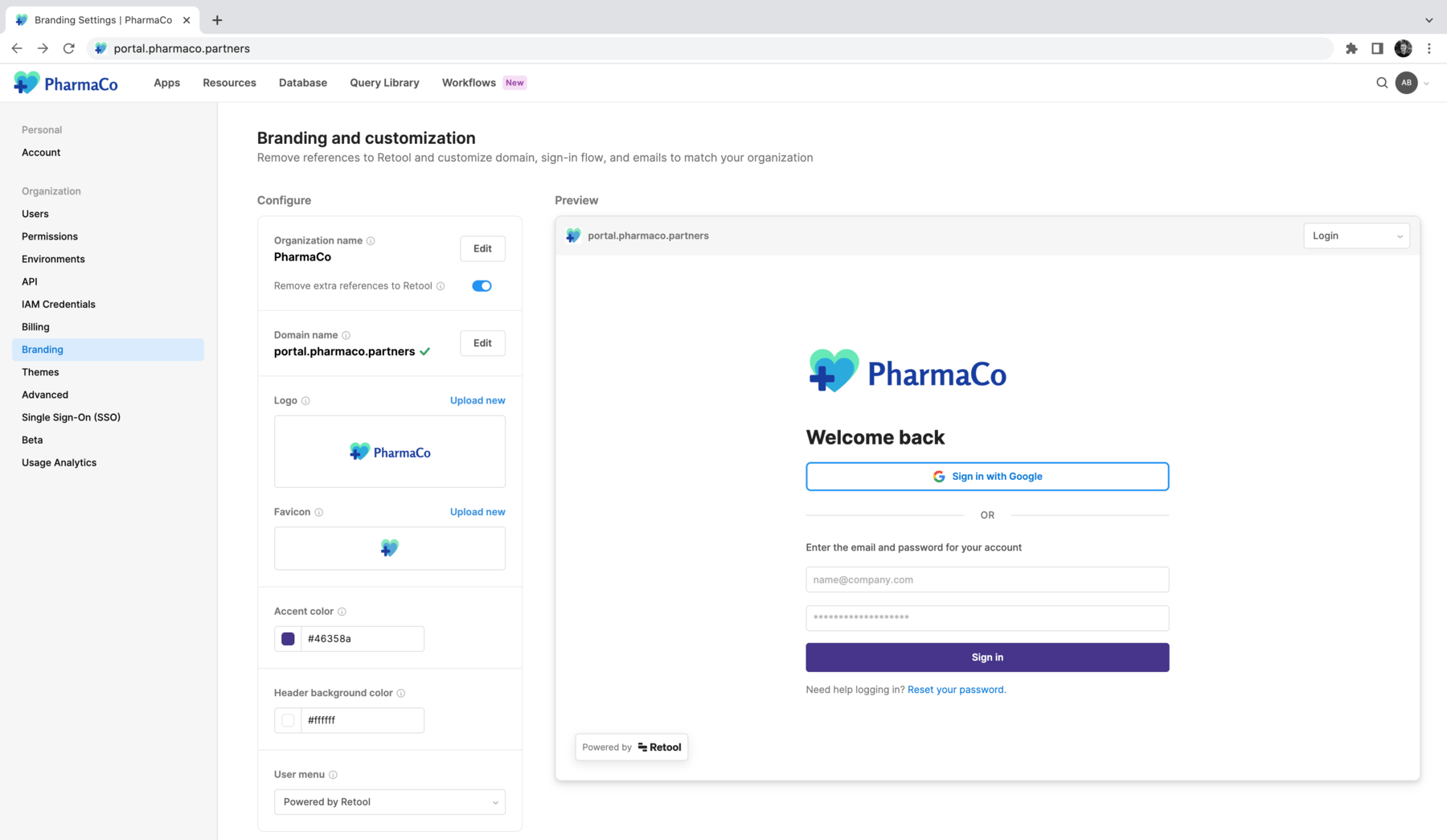The width and height of the screenshot is (1447, 840).
Task: Edit the Domain name
Action: tap(482, 343)
